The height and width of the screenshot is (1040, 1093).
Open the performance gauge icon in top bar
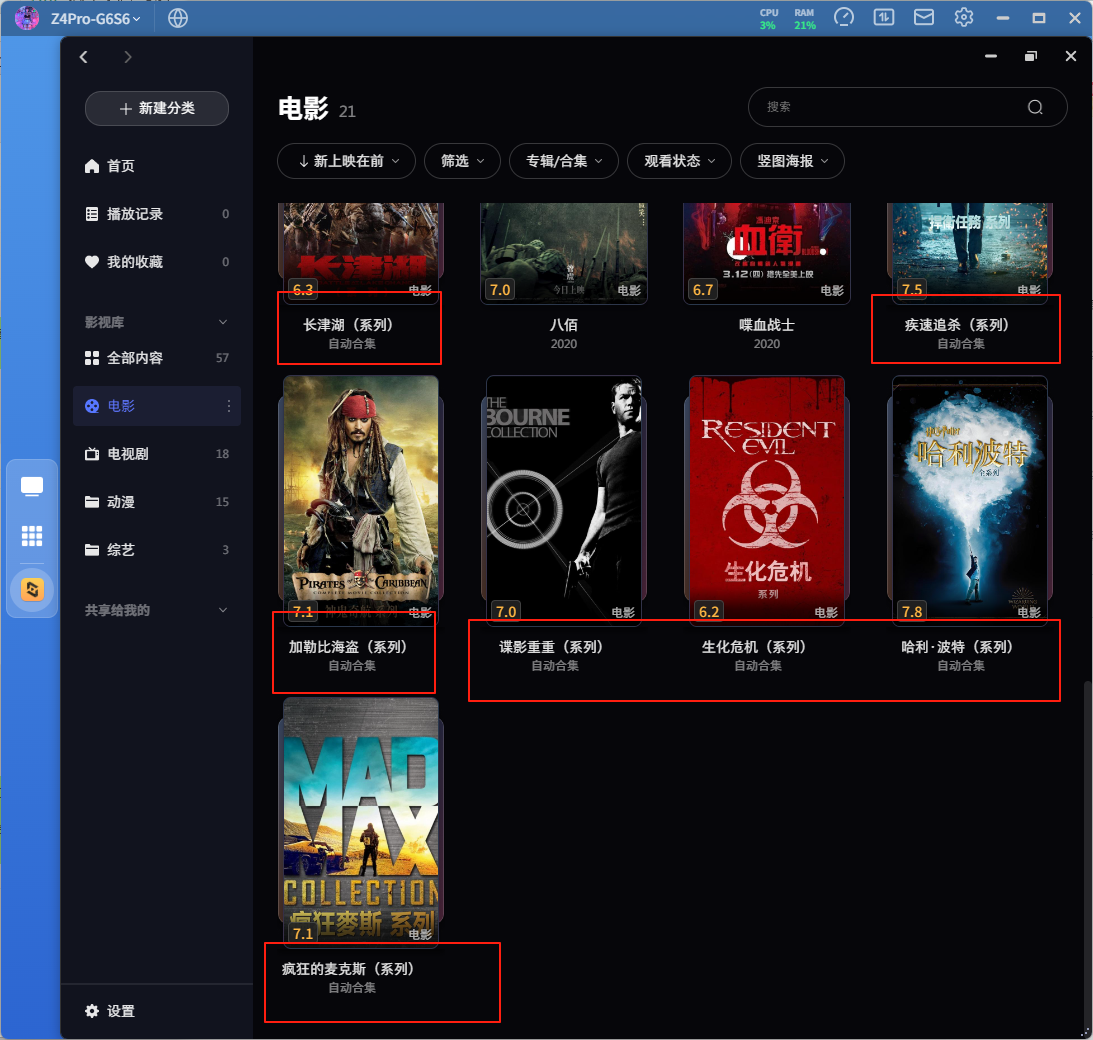843,17
